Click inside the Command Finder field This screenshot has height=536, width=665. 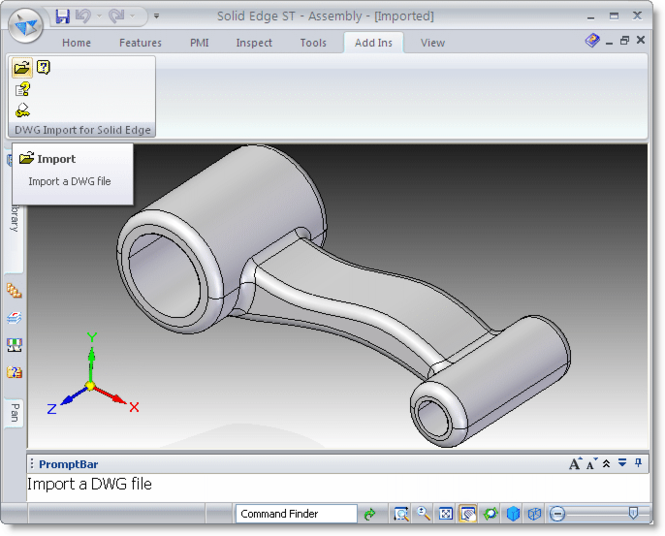[x=296, y=514]
